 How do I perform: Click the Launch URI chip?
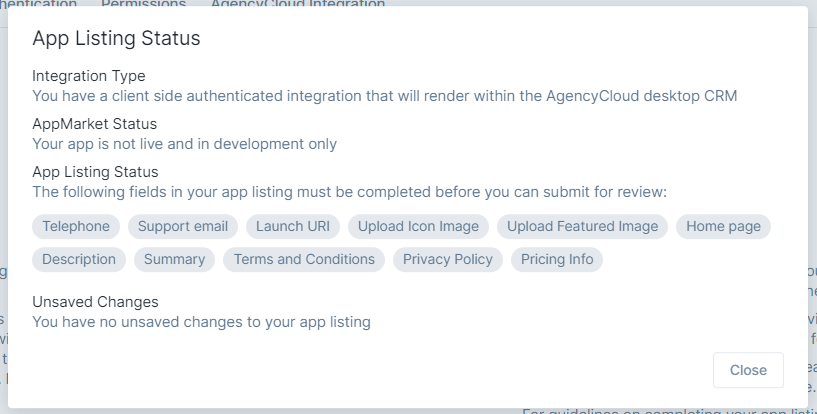click(292, 226)
